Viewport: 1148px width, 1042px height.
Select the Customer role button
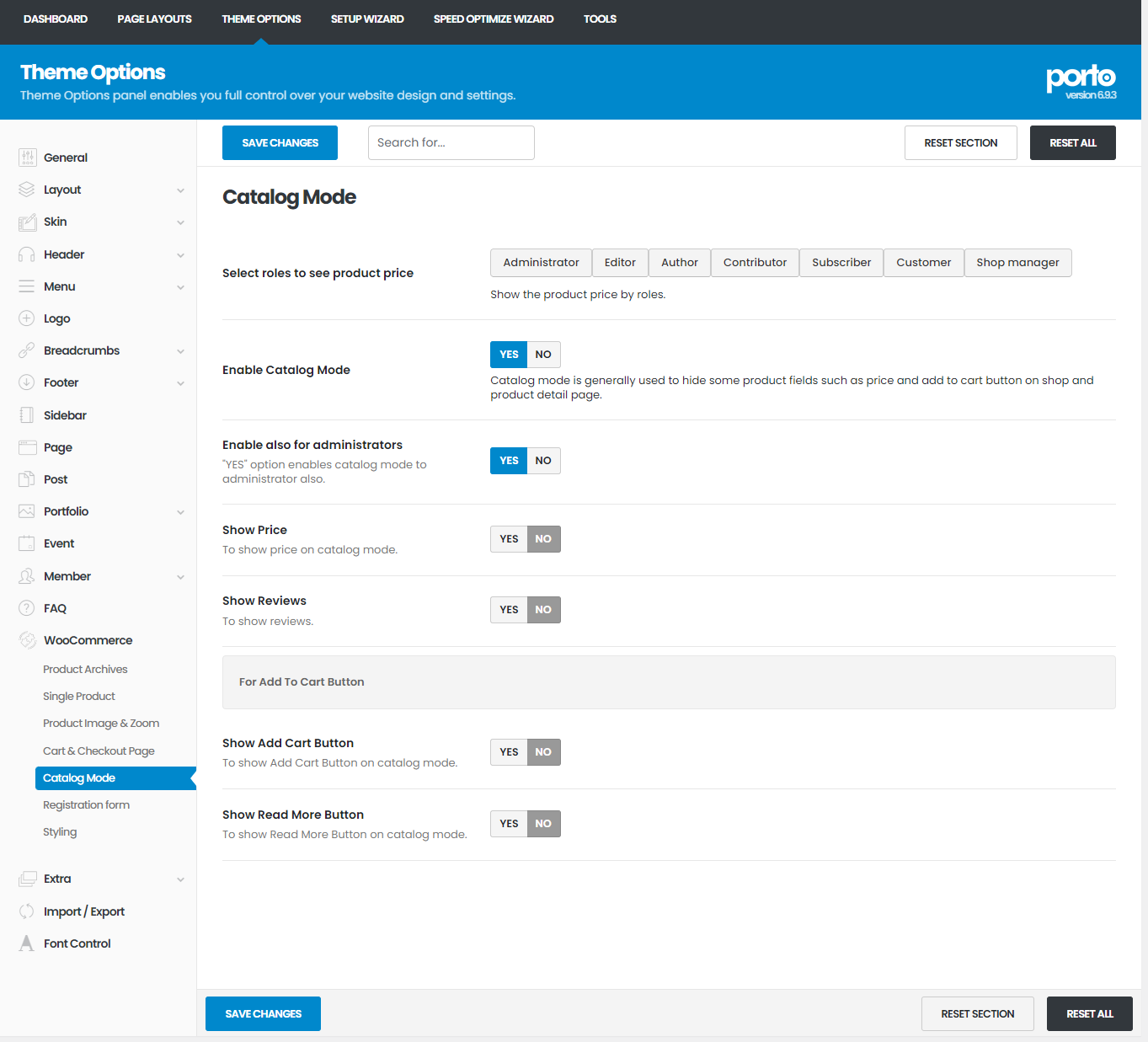click(923, 263)
